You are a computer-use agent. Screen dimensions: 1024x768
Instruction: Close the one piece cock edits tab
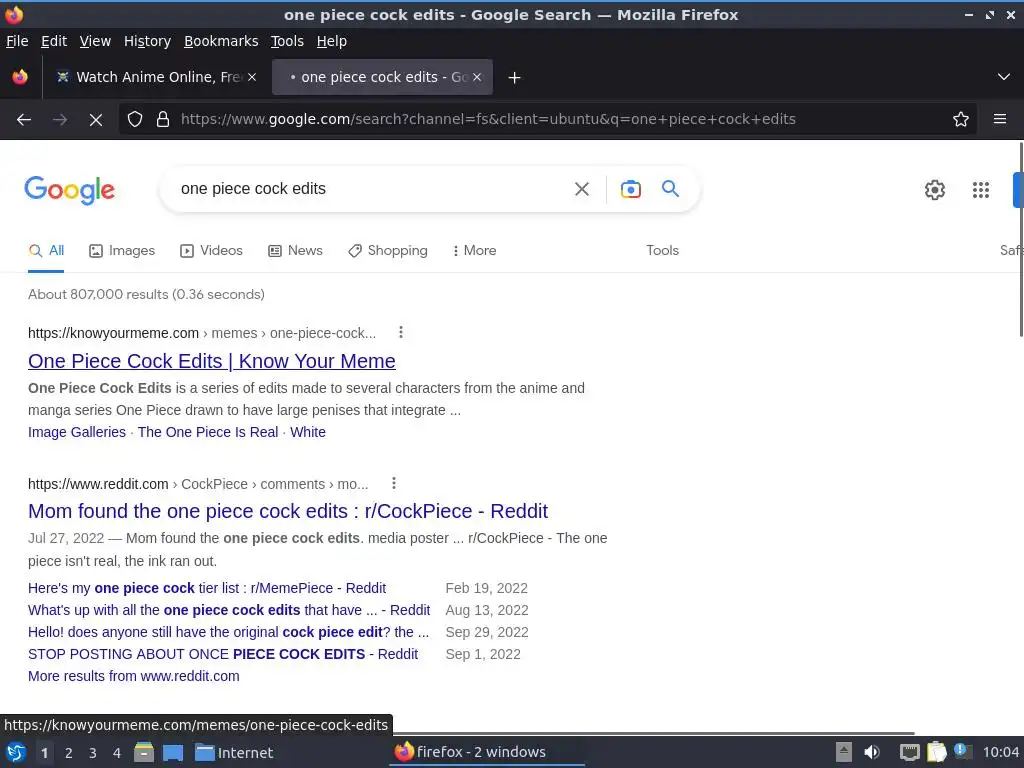point(477,77)
